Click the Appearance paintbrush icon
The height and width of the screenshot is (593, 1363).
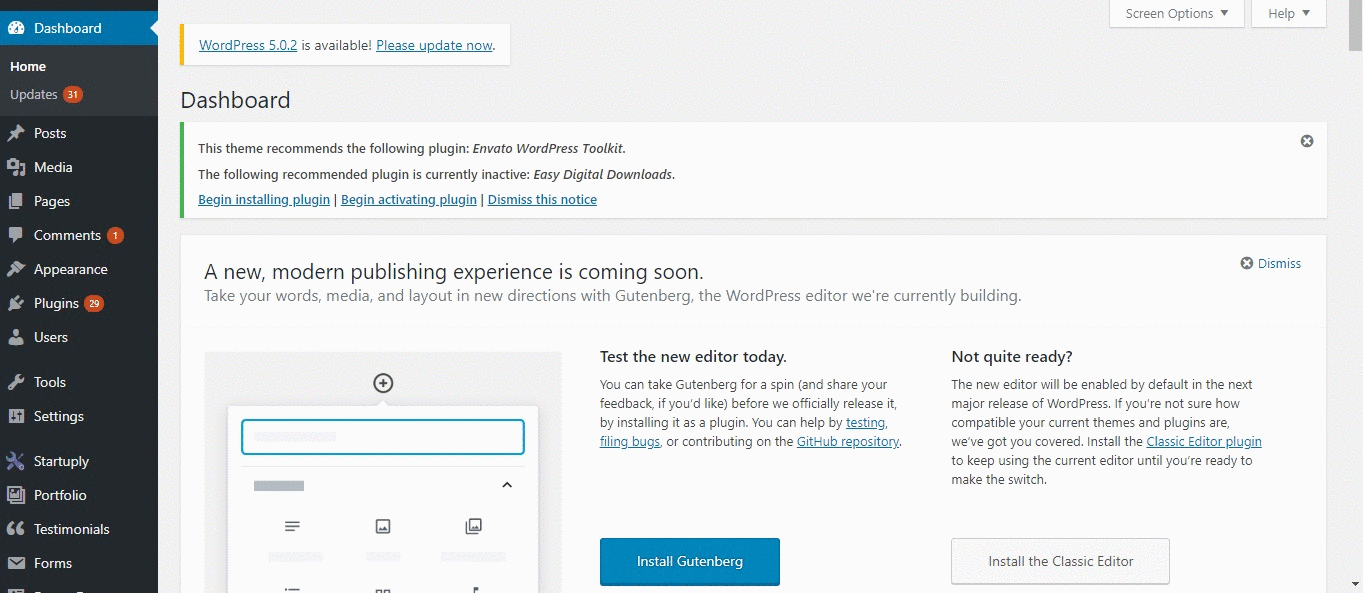[16, 269]
